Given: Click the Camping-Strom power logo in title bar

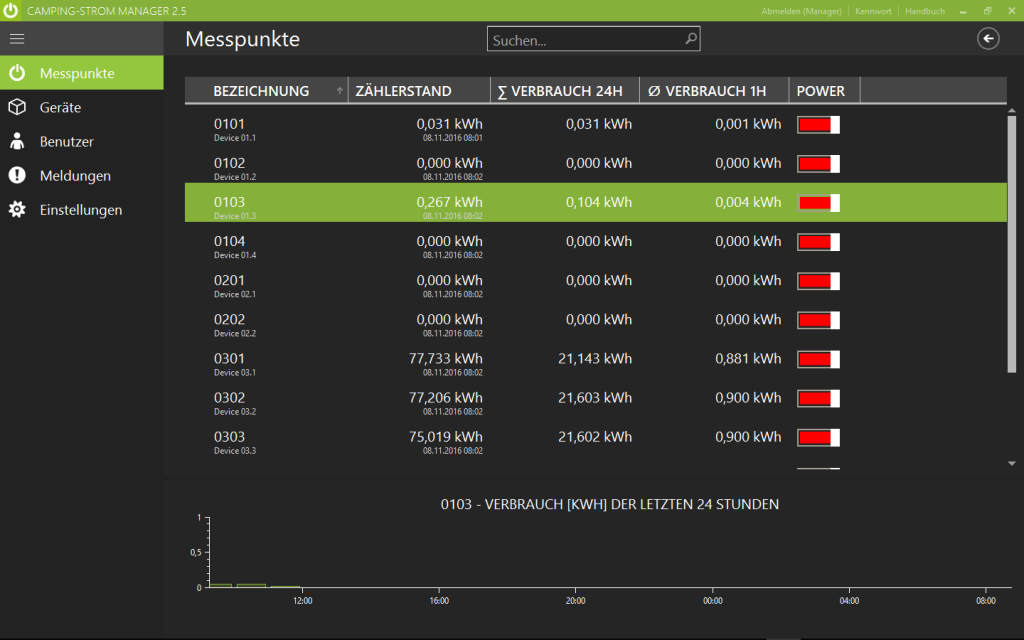Looking at the screenshot, I should coord(10,10).
